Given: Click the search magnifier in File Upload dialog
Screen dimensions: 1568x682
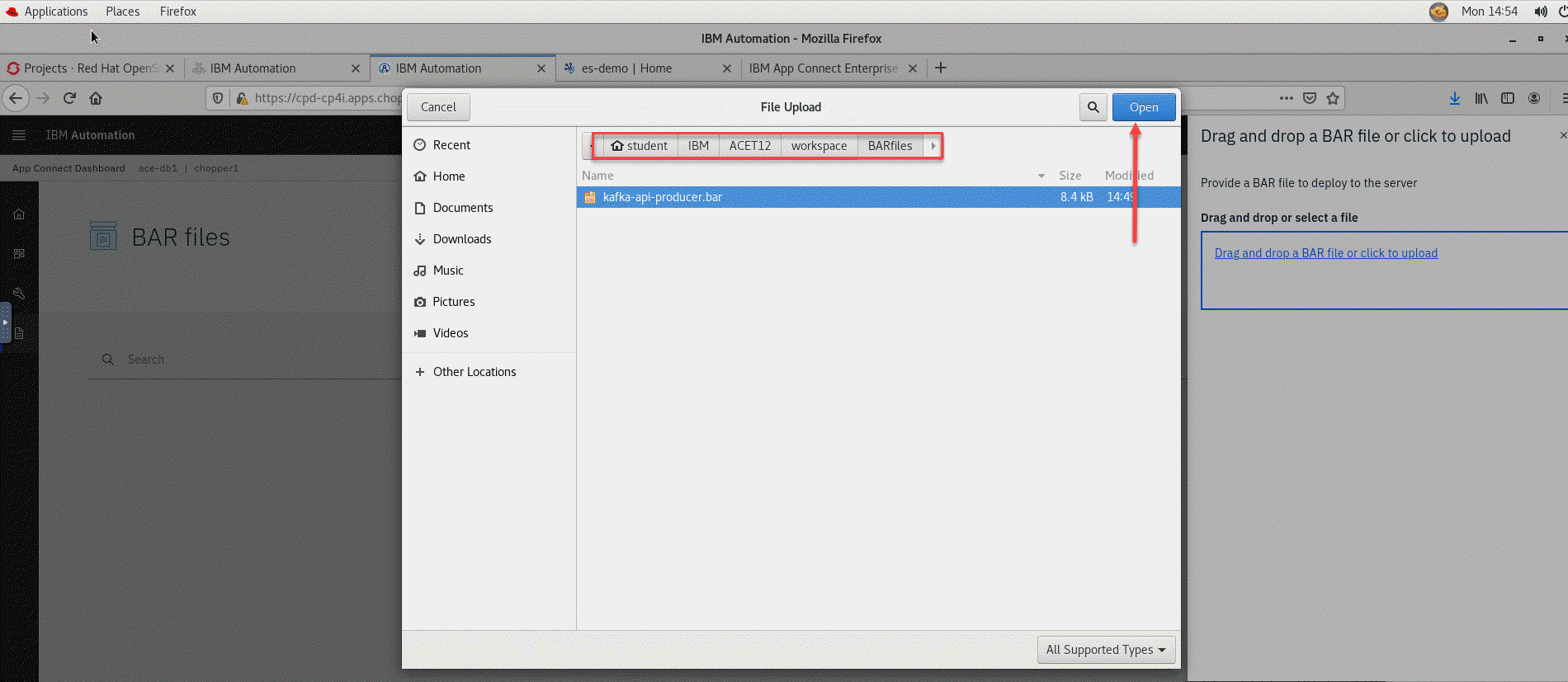Looking at the screenshot, I should (1093, 107).
